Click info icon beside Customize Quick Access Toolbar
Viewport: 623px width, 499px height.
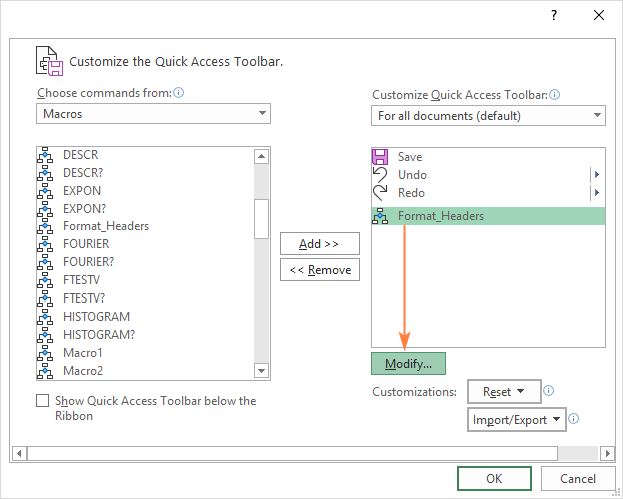pyautogui.click(x=555, y=95)
